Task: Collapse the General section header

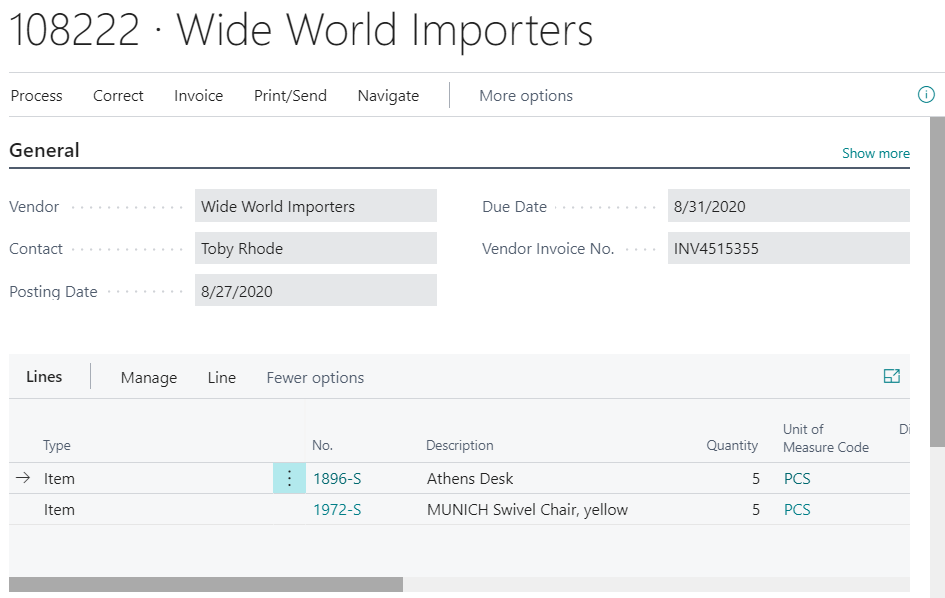Action: 44,150
